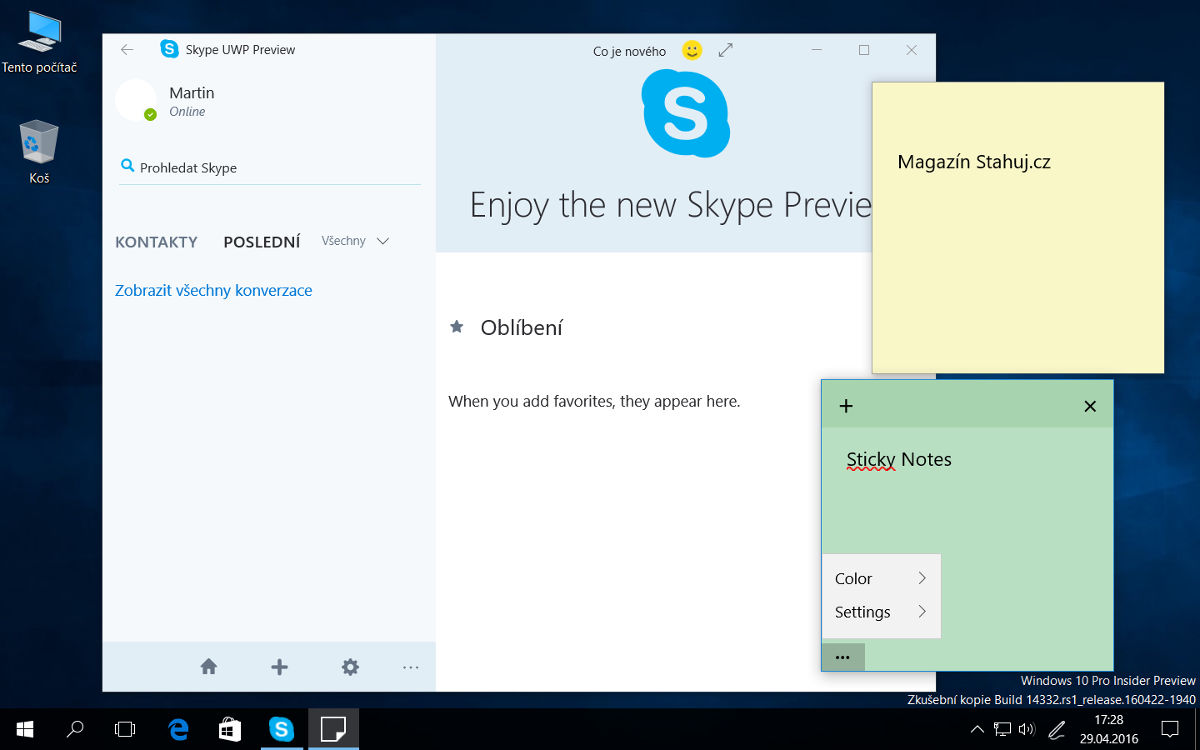The width and height of the screenshot is (1200, 750).
Task: Switch to the POSLEDNÍ tab
Action: (262, 242)
